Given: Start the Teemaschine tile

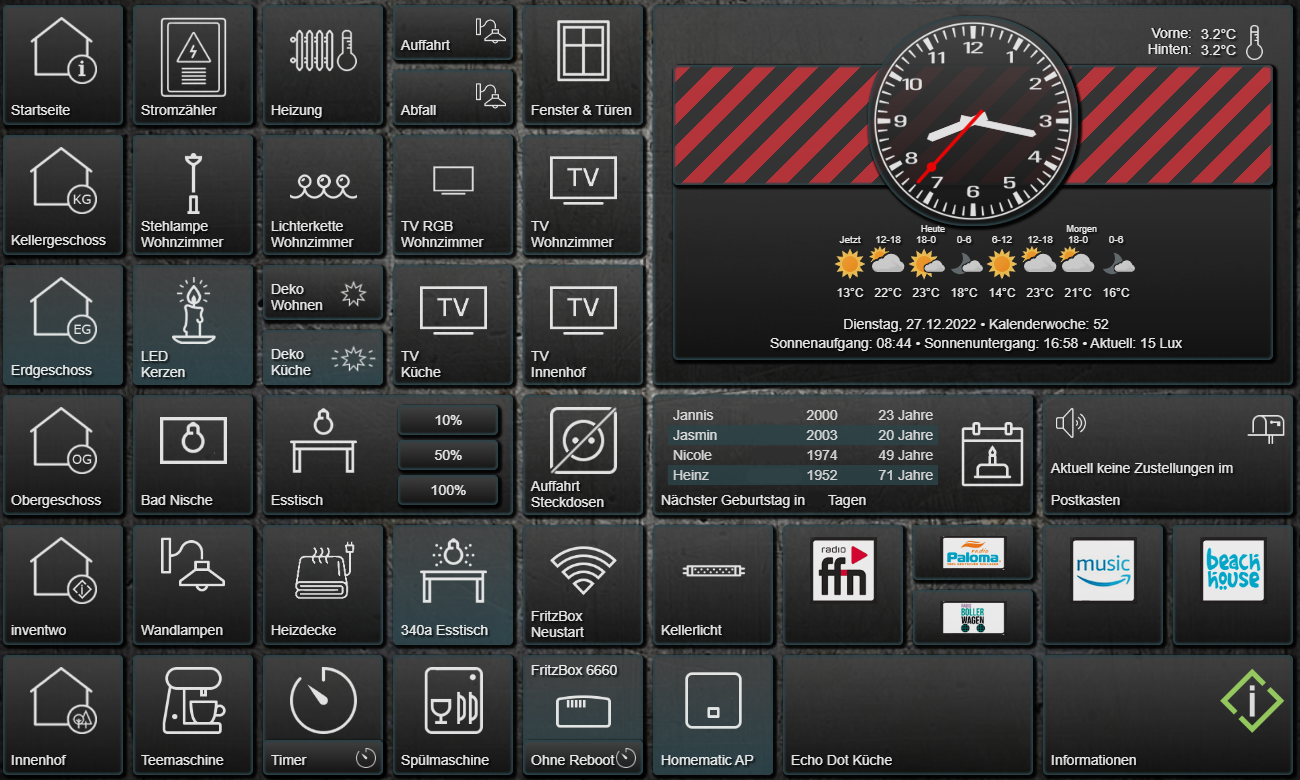Looking at the screenshot, I should (x=193, y=715).
